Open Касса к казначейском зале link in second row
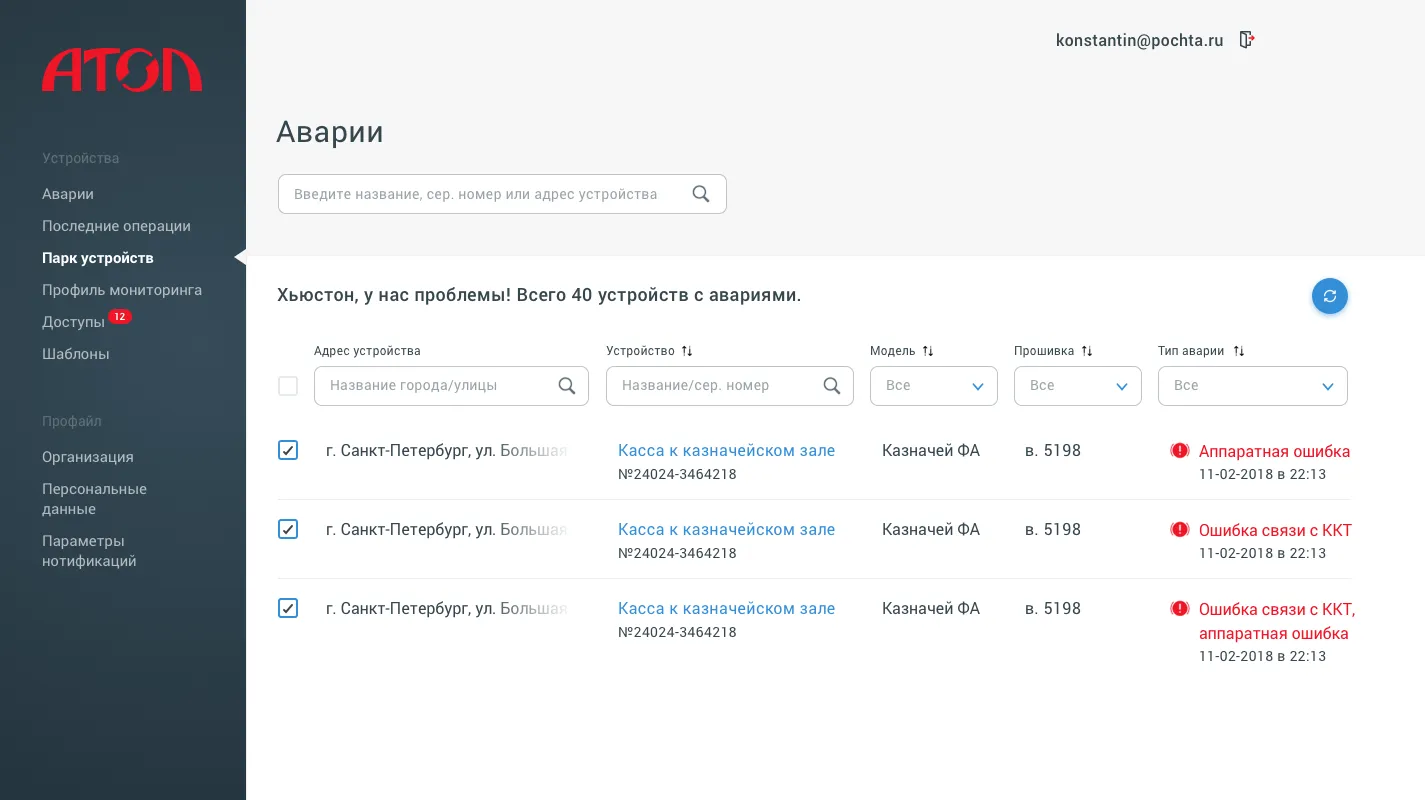The width and height of the screenshot is (1425, 800). coord(726,530)
